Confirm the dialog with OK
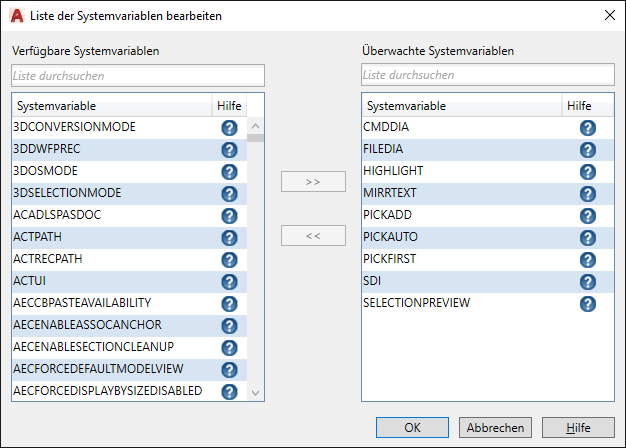The image size is (626, 448). tap(412, 427)
